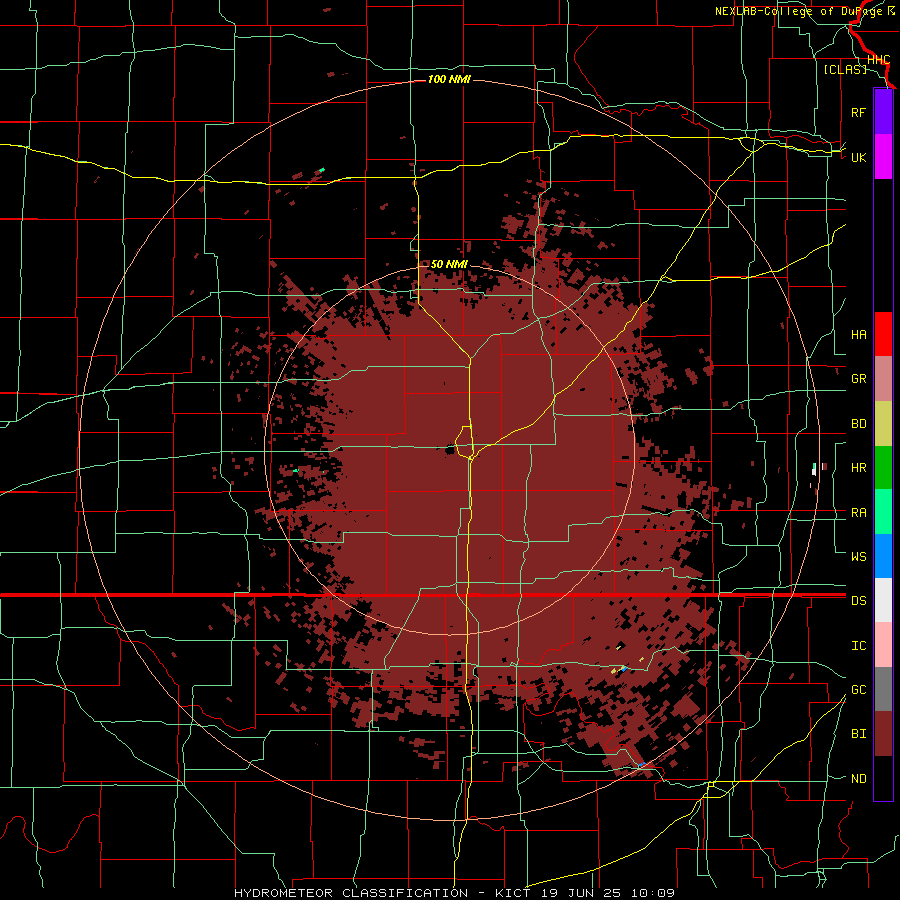Click the ND legend label

coord(858,778)
